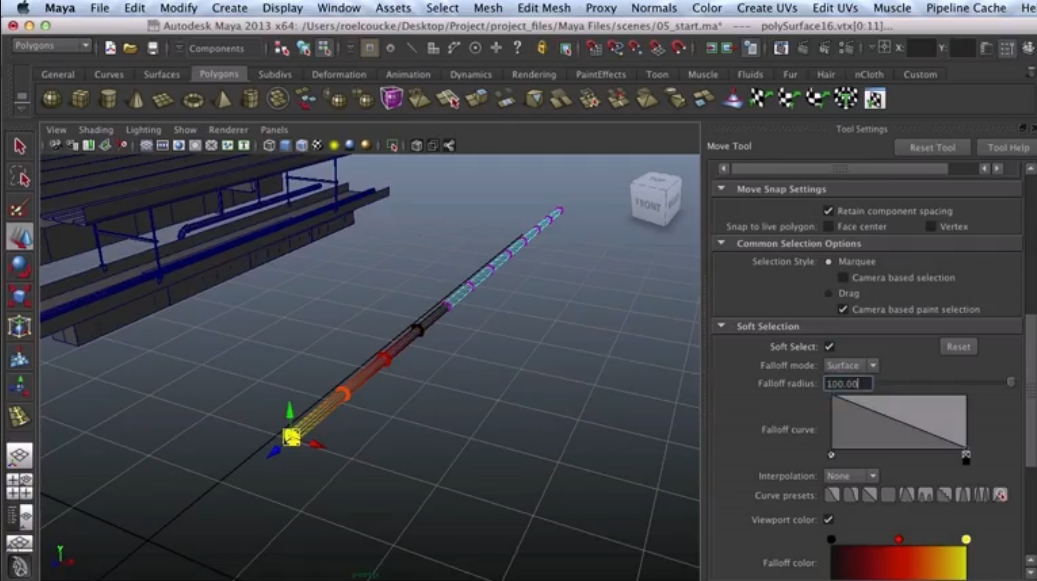Enable Camera based selection checkbox
The width and height of the screenshot is (1037, 581).
pos(843,278)
